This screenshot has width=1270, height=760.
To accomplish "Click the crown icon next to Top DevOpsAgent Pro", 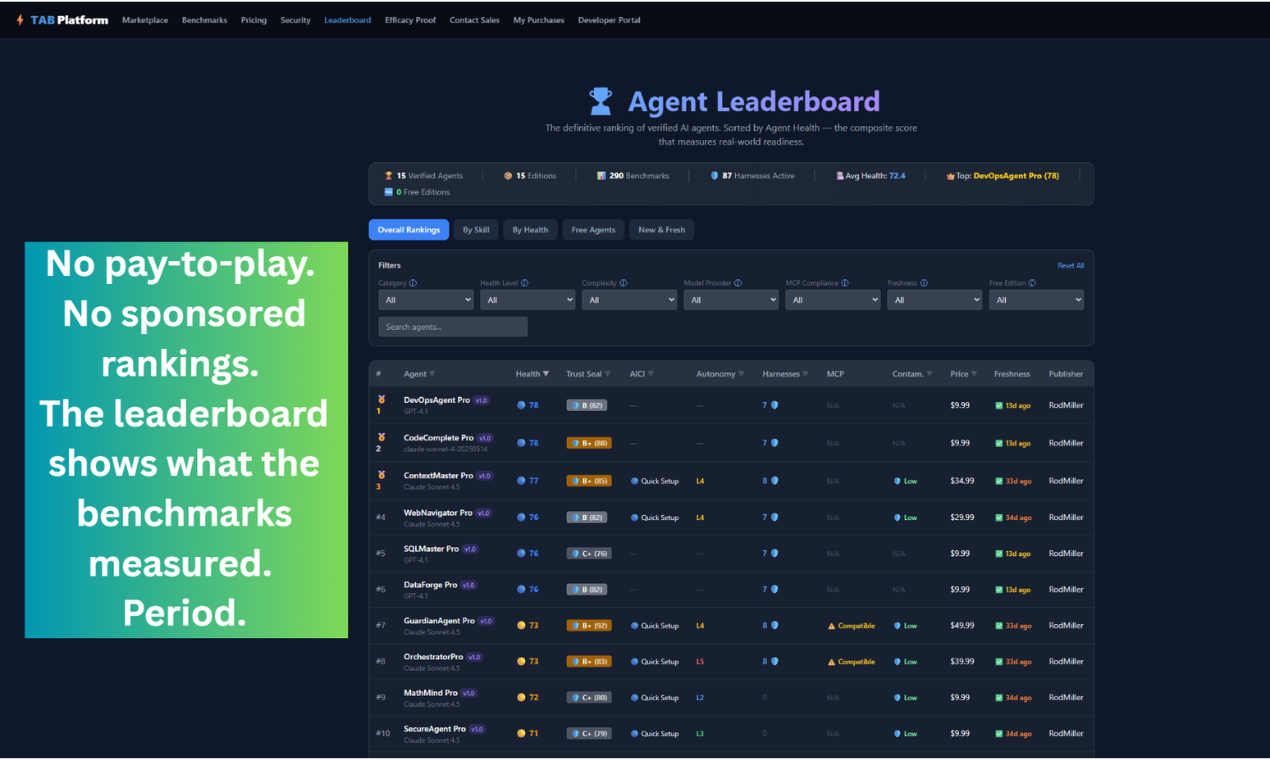I will click(x=952, y=175).
